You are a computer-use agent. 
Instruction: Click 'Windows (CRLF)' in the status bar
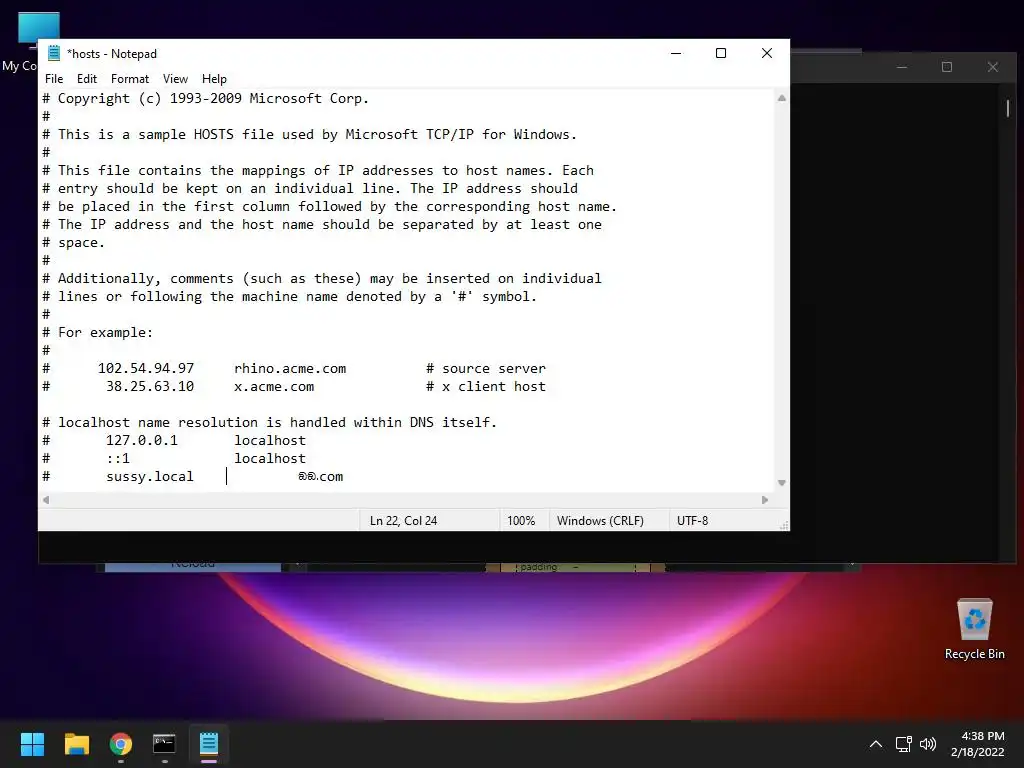click(600, 521)
